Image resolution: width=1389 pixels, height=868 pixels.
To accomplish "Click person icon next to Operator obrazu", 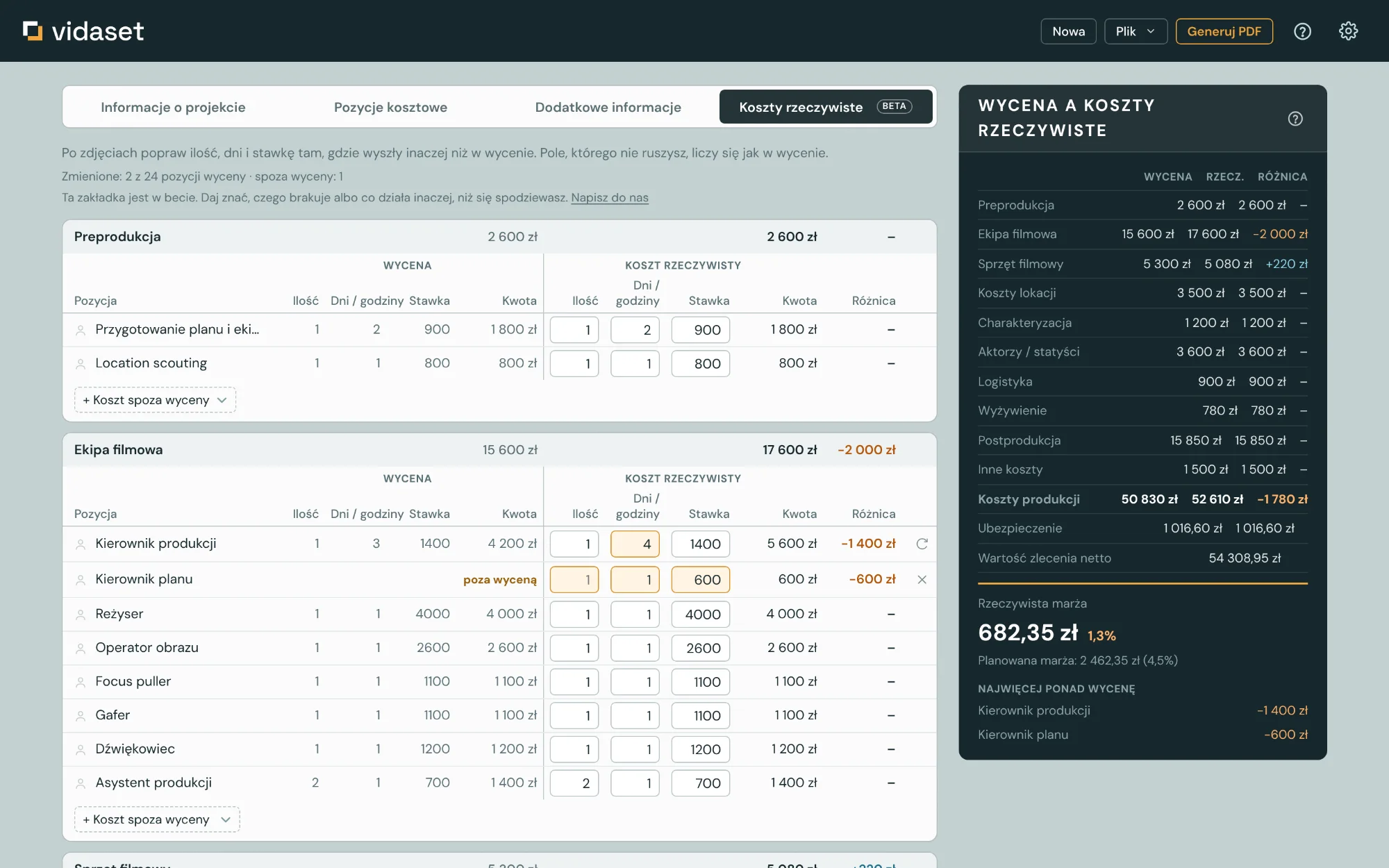I will coord(81,649).
